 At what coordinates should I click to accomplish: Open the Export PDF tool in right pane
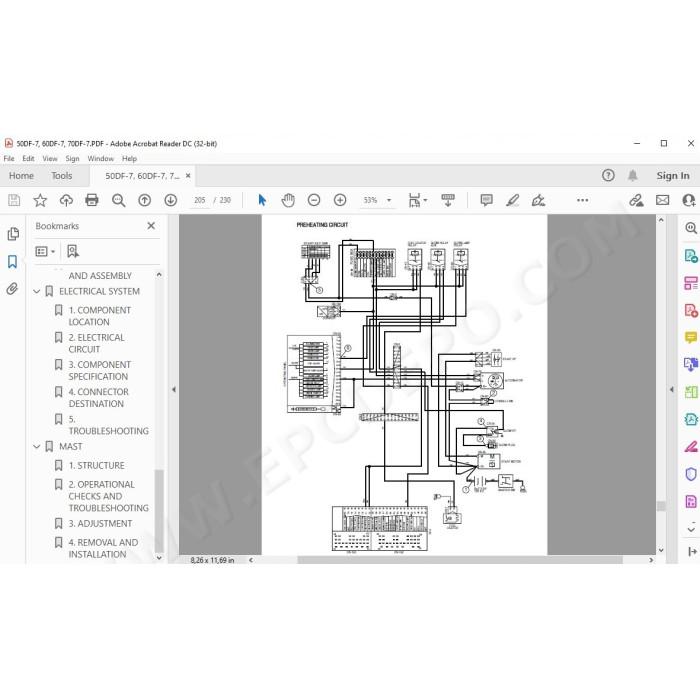691,256
